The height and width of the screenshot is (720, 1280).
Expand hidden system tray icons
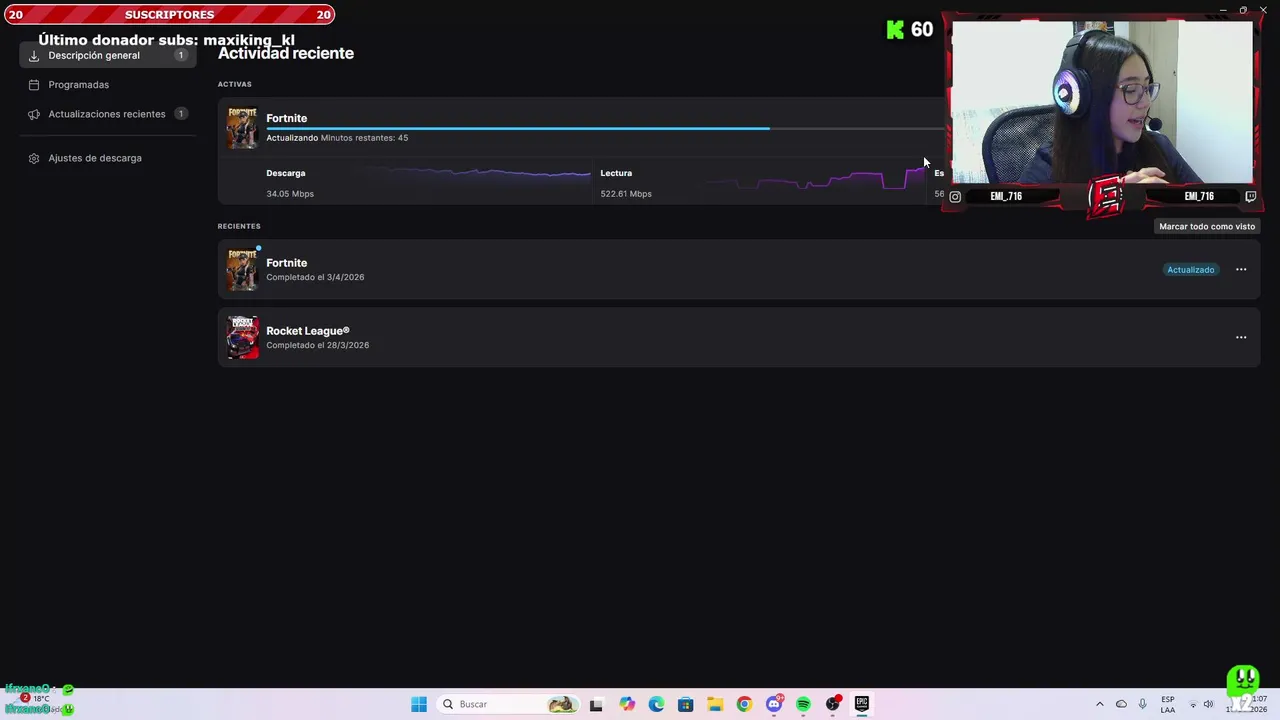click(x=1100, y=704)
